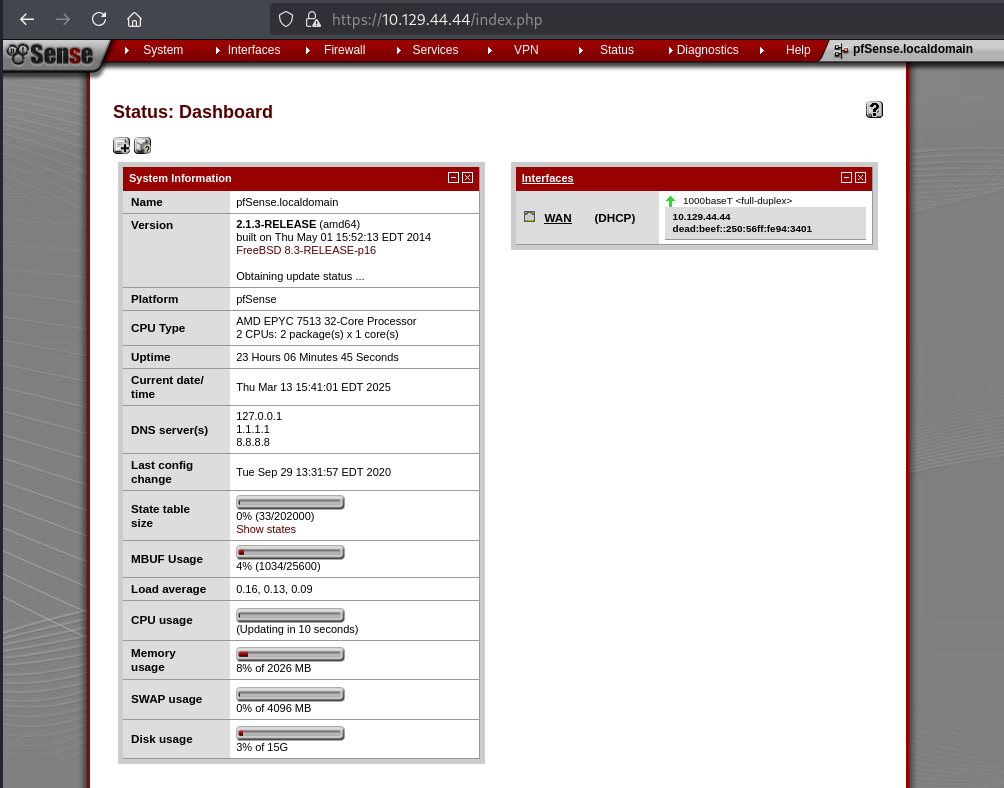Click the browser address bar URL

[x=437, y=20]
